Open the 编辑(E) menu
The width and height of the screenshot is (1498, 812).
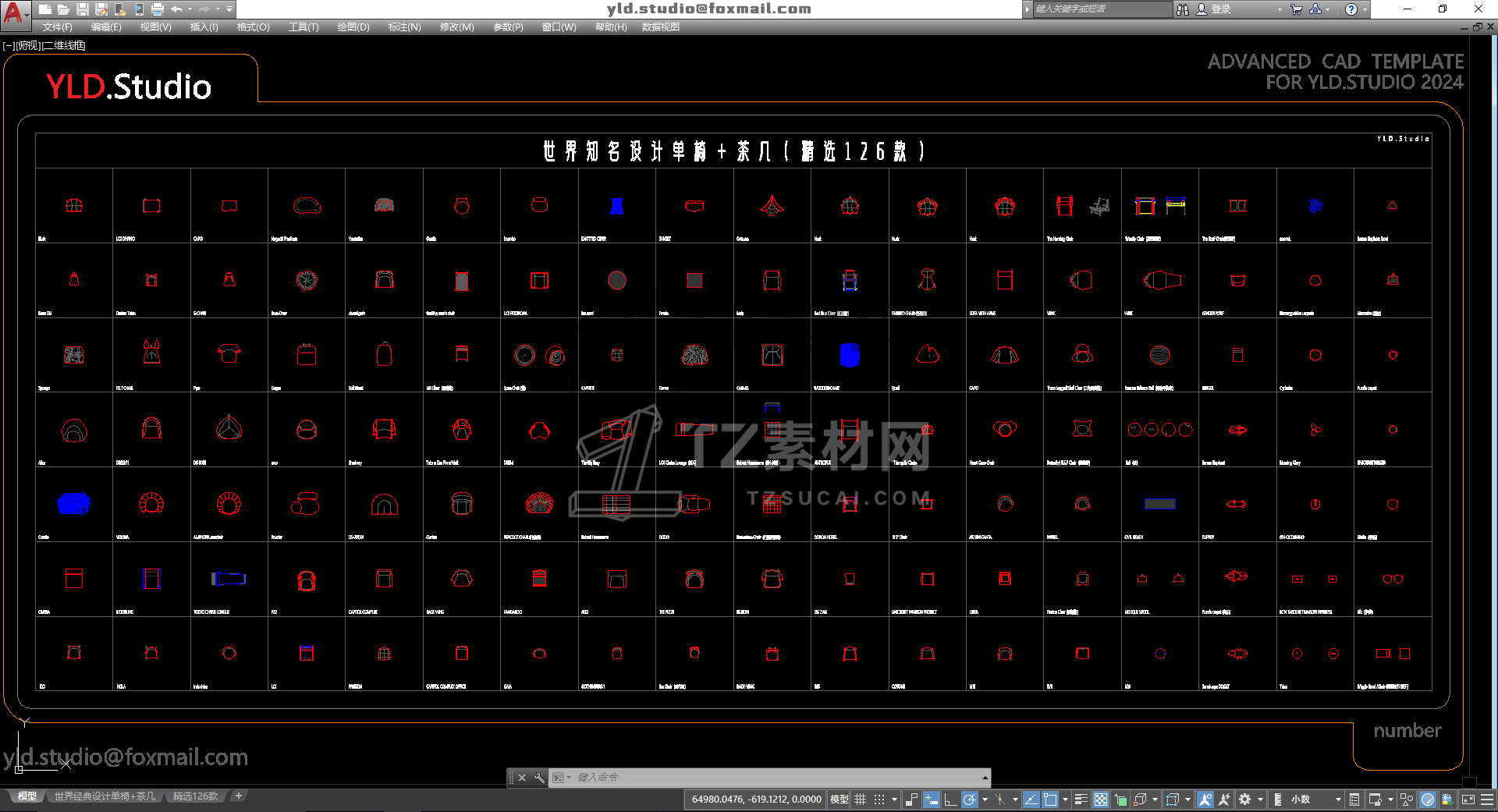106,27
